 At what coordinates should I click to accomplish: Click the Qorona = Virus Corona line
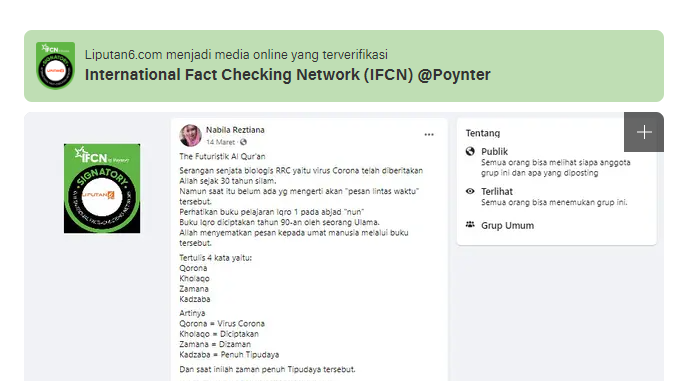(x=222, y=323)
